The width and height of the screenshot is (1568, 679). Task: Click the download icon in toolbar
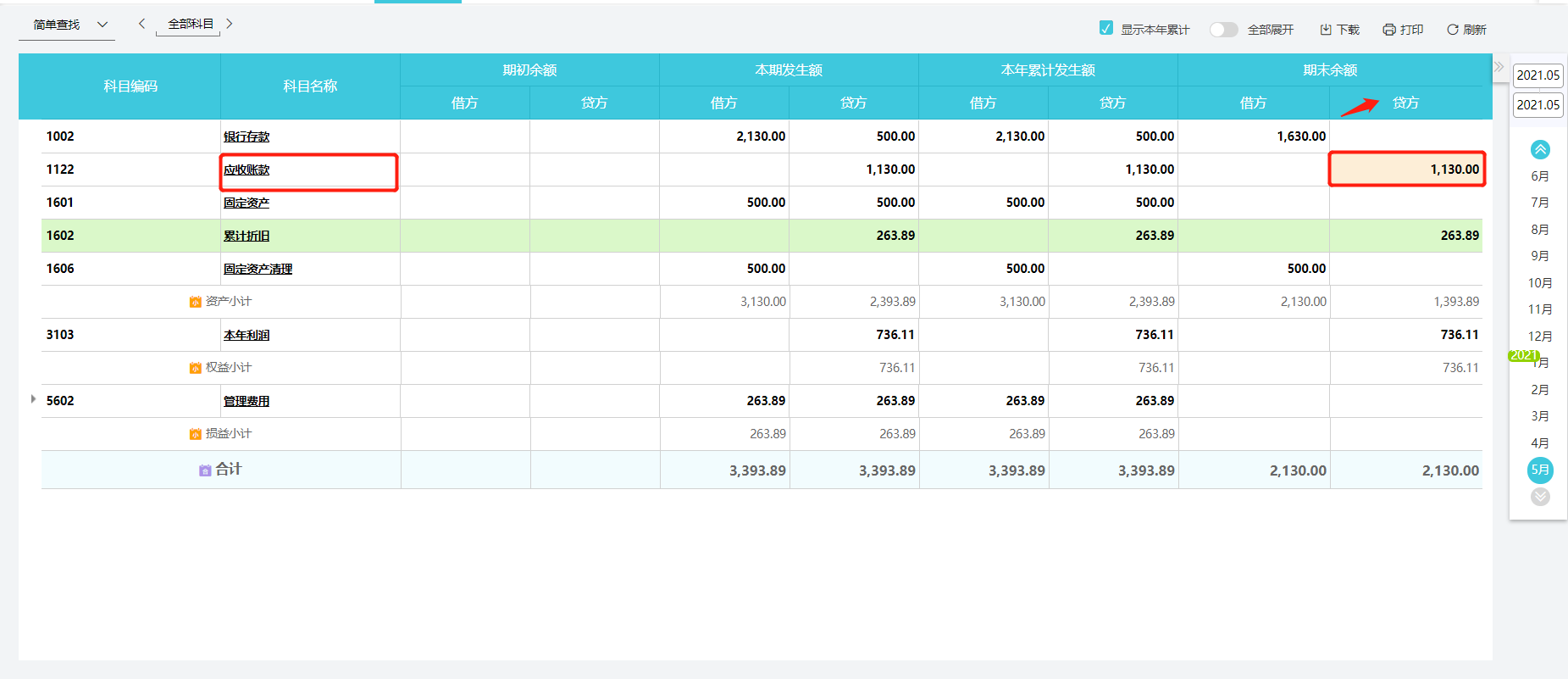click(1326, 30)
